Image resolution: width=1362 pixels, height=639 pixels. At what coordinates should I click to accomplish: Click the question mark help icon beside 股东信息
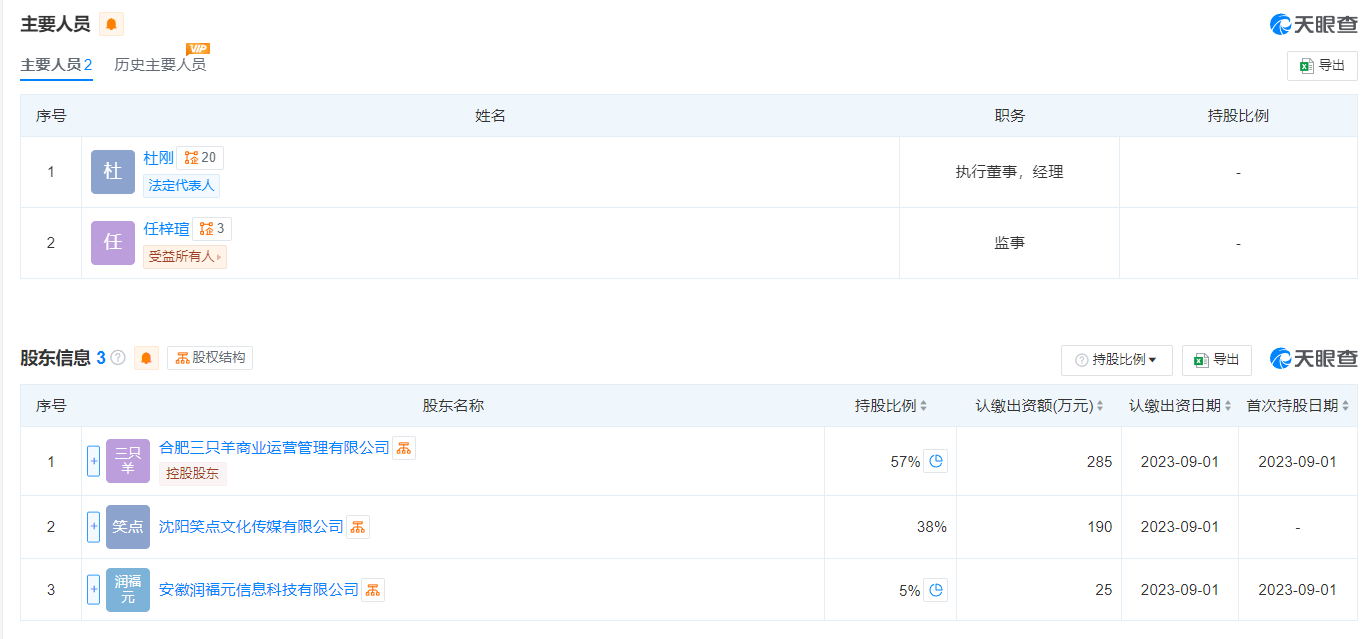tap(118, 358)
